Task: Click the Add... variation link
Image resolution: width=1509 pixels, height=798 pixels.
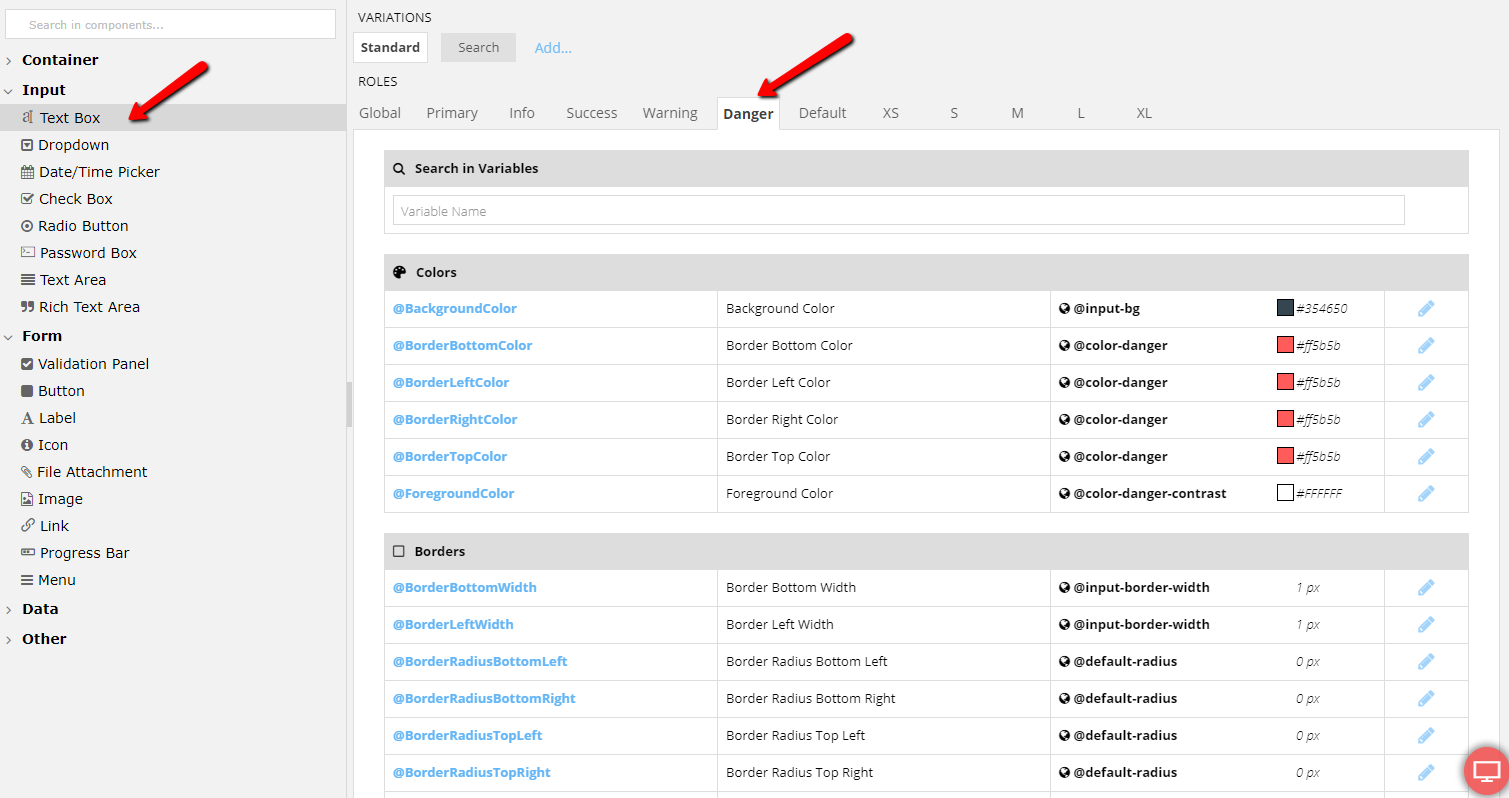Action: pyautogui.click(x=553, y=48)
